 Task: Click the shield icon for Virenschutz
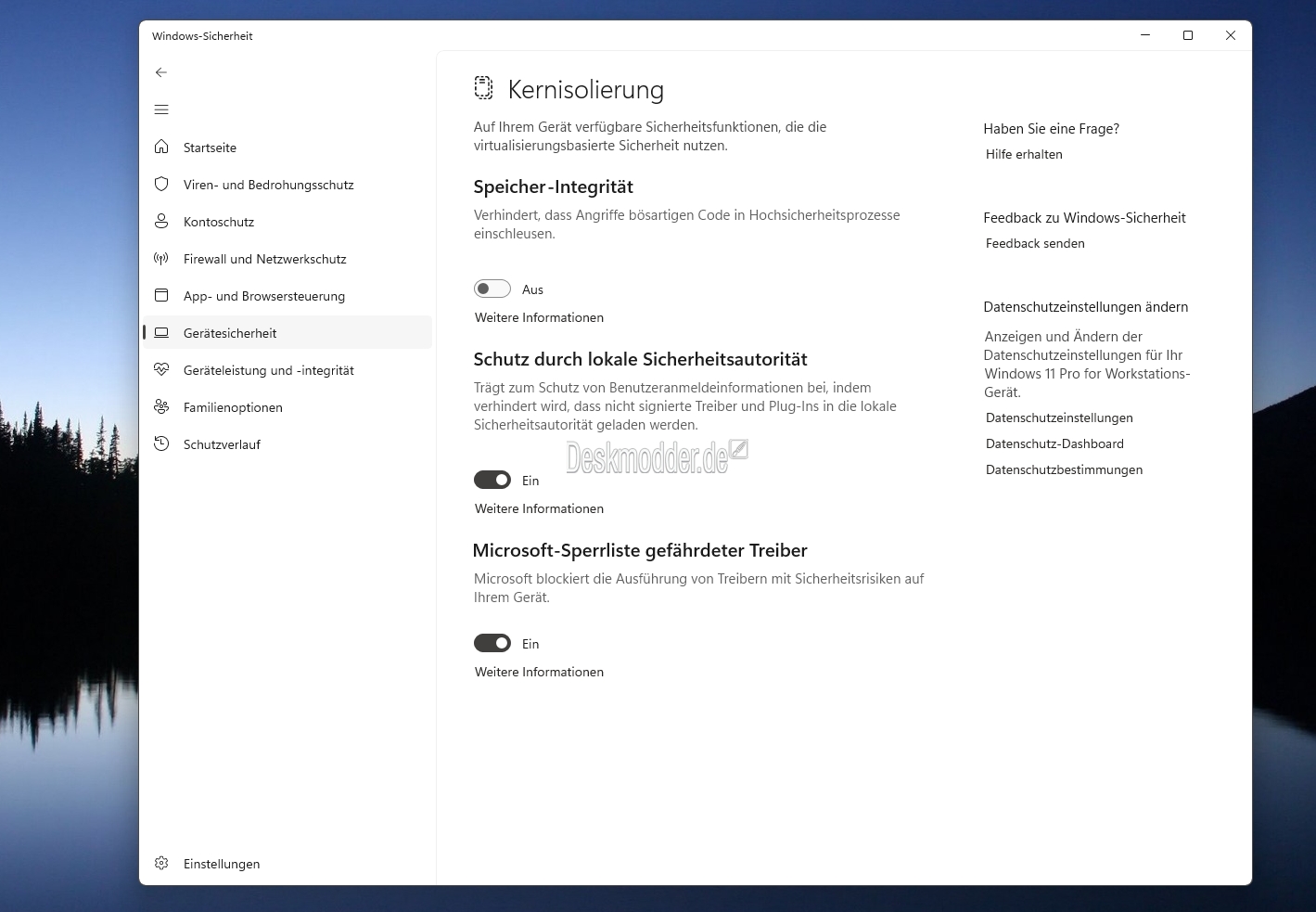tap(161, 184)
